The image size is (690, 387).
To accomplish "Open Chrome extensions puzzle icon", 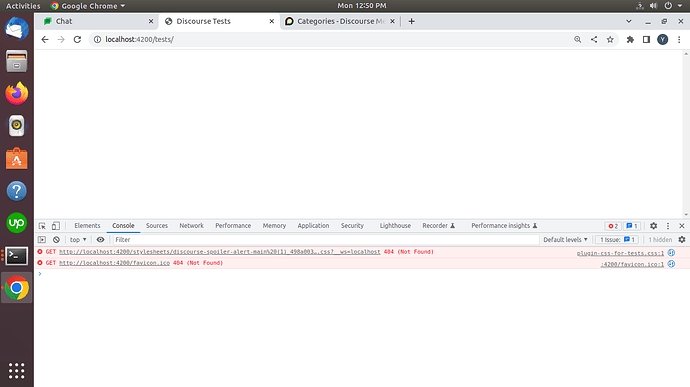I will pos(630,40).
